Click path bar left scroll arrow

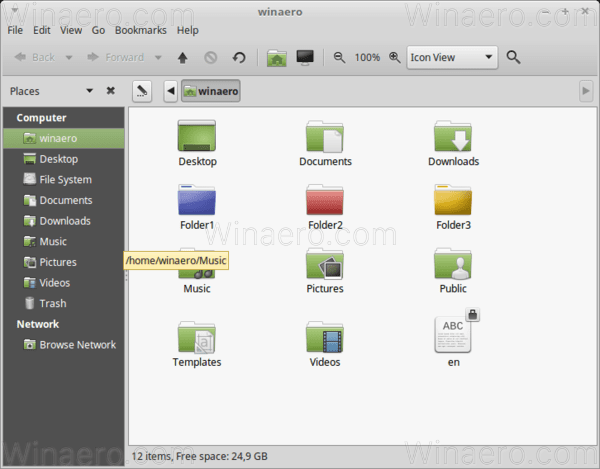pyautogui.click(x=171, y=91)
